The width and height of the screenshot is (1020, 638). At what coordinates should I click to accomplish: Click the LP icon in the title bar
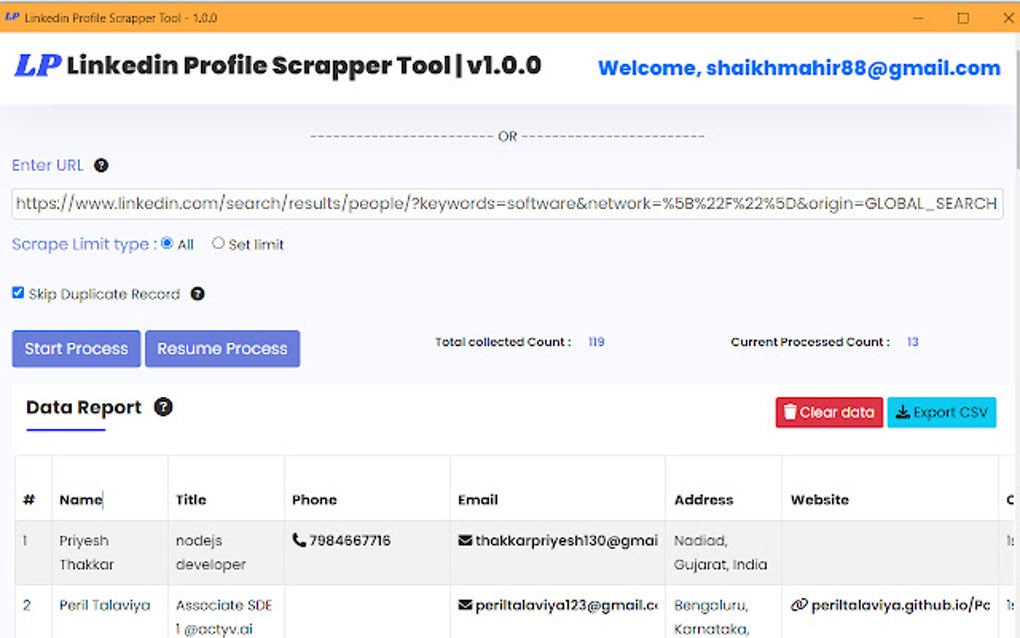[x=11, y=17]
